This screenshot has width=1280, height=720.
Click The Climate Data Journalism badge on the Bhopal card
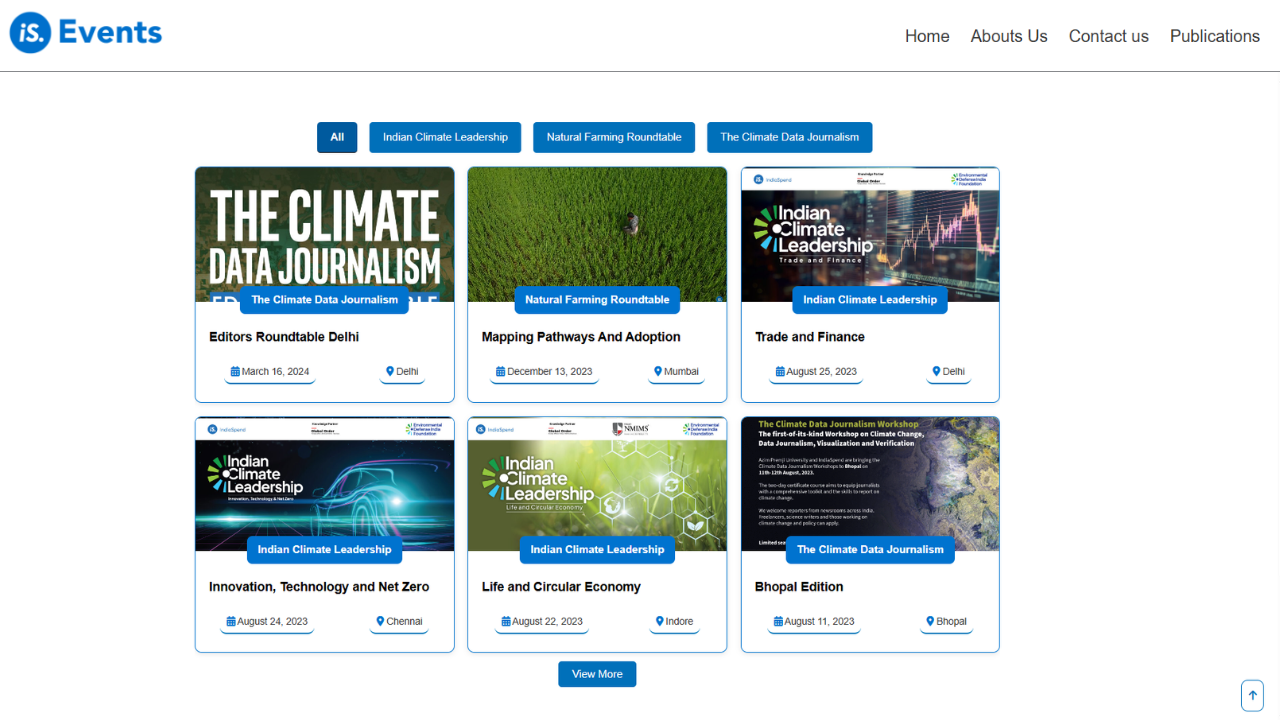(x=870, y=550)
